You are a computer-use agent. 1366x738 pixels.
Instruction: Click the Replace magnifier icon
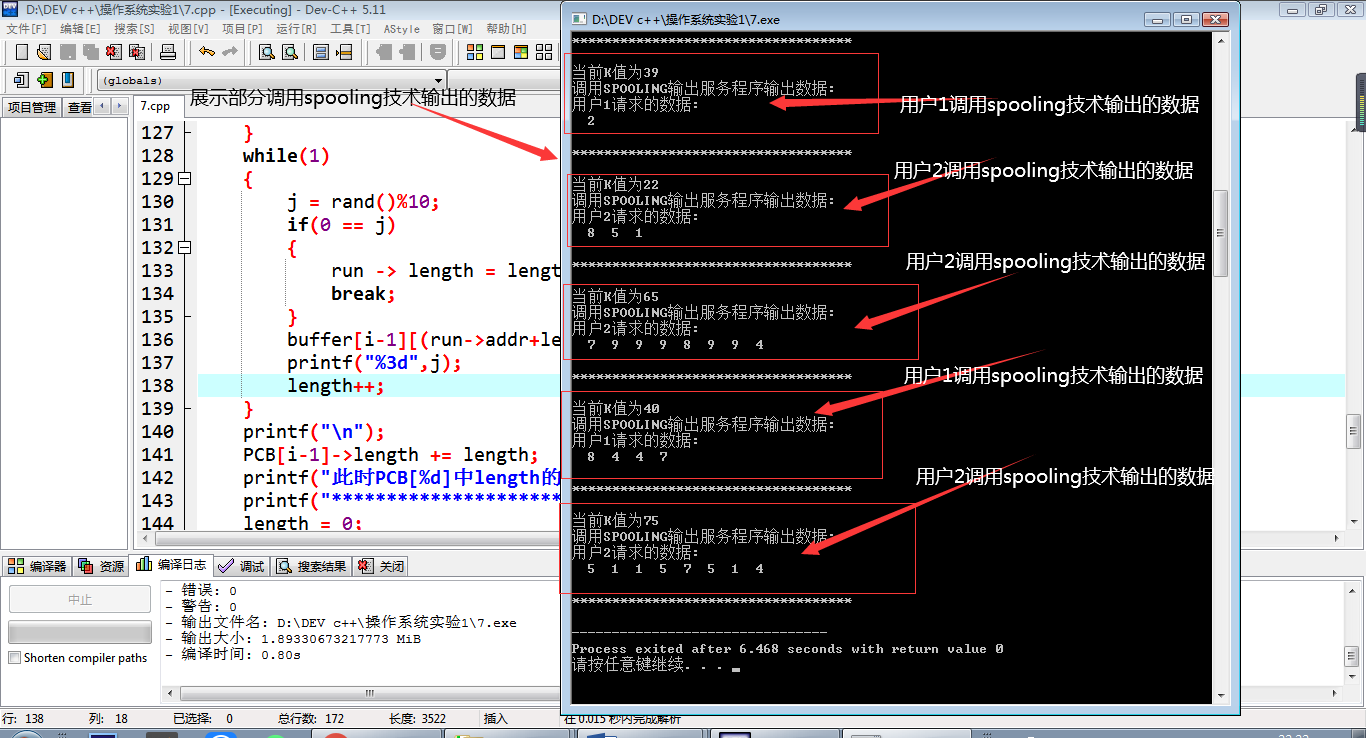[290, 52]
